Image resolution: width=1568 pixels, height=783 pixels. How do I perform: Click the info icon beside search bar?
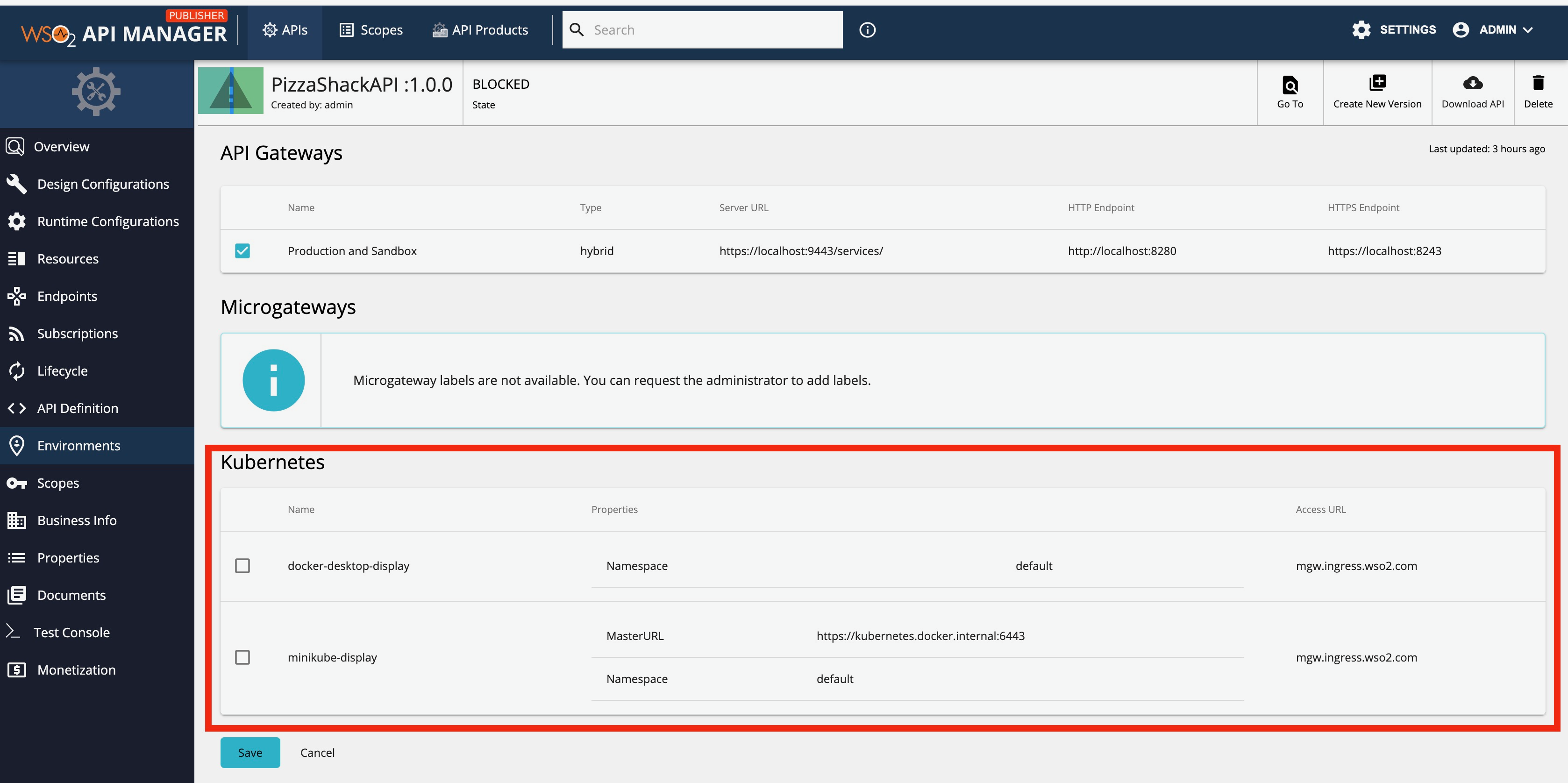(867, 30)
